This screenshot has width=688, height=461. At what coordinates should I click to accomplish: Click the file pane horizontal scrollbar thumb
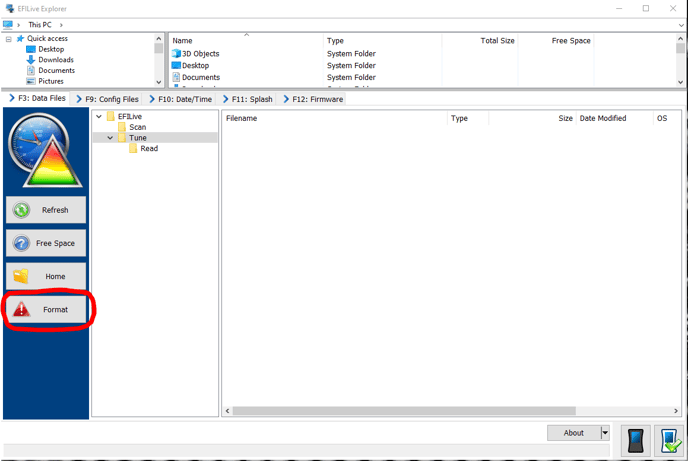404,411
